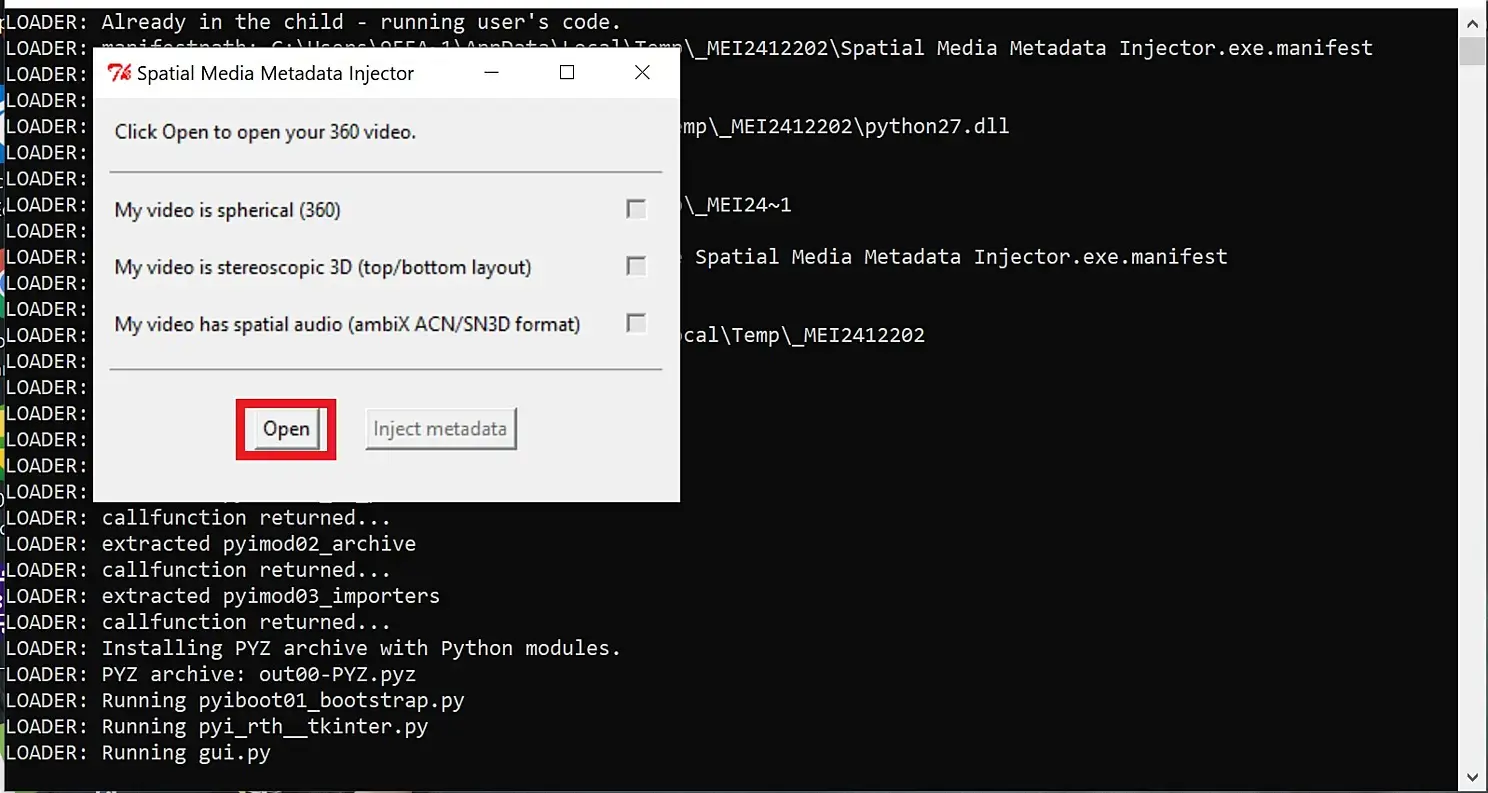Check the spatial audio ambiX checkbox
Image resolution: width=1488 pixels, height=793 pixels.
tap(636, 323)
